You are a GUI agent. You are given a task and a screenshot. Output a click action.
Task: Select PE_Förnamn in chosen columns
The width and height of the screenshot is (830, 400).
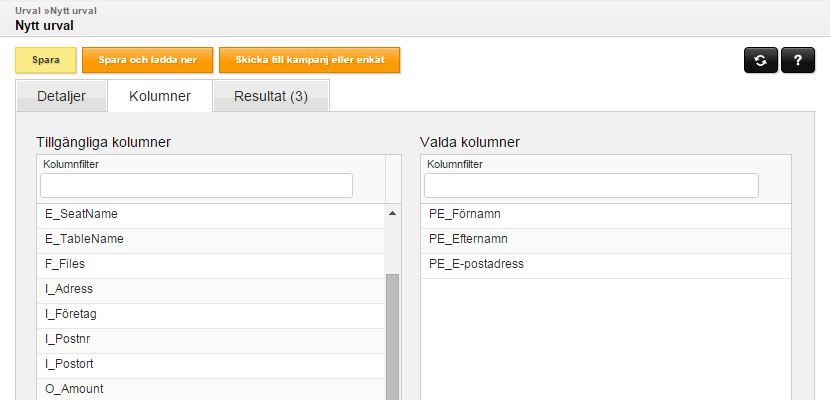pos(606,214)
